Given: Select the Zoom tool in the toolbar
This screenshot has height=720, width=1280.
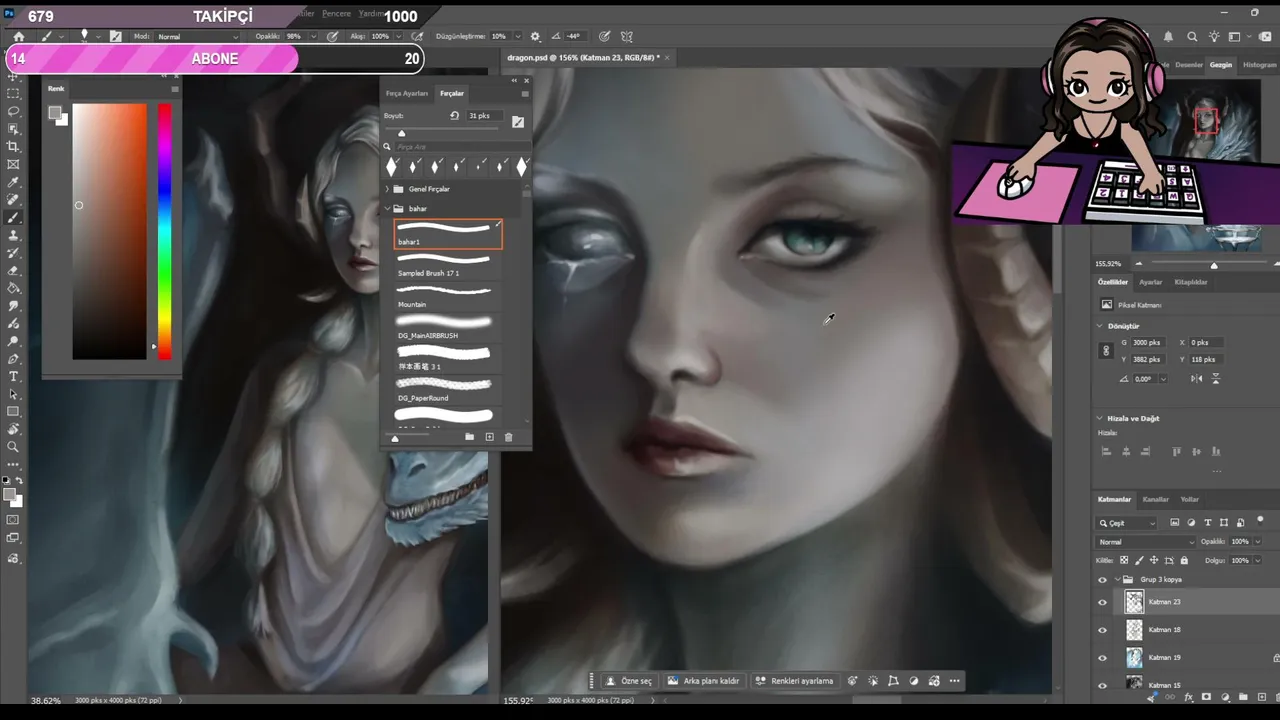Looking at the screenshot, I should click(x=13, y=447).
